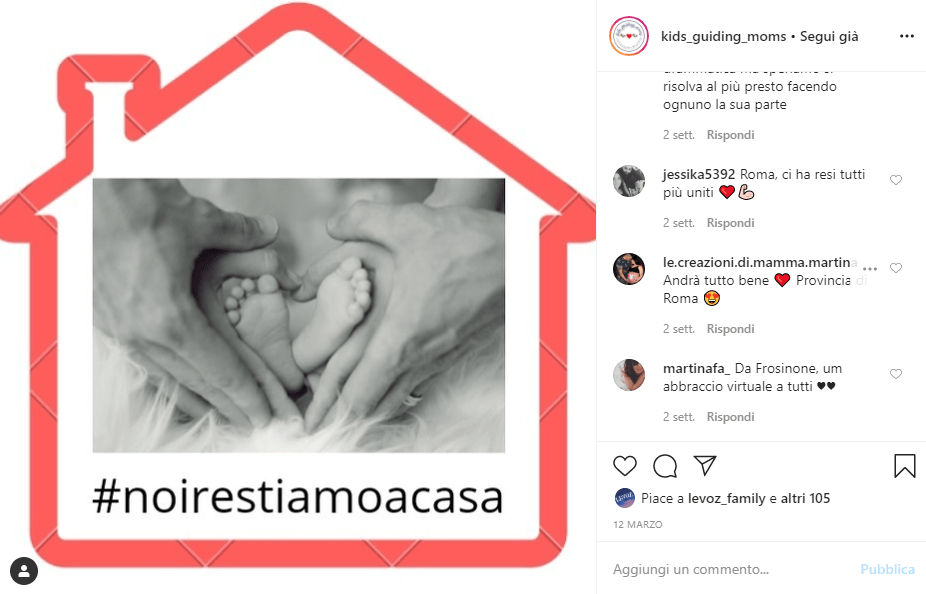The image size is (926, 594).
Task: Click the tagged people icon on the photo
Action: click(24, 571)
